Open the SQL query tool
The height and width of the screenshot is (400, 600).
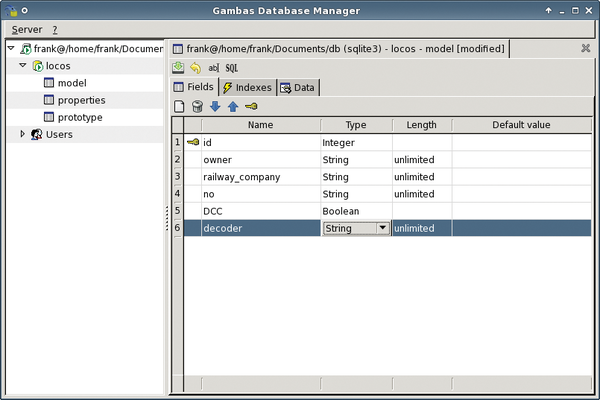tap(231, 68)
